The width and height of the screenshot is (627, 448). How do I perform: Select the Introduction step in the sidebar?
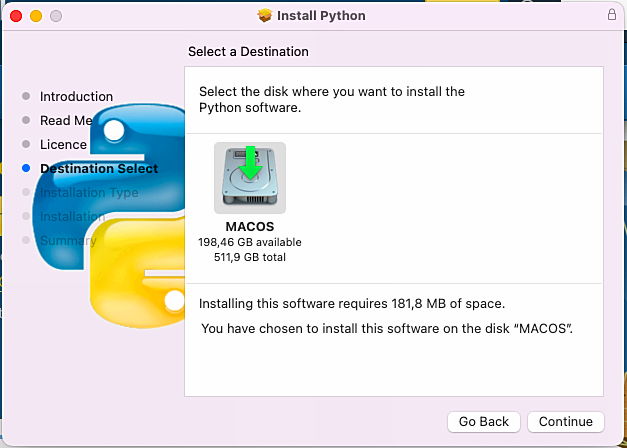point(76,97)
